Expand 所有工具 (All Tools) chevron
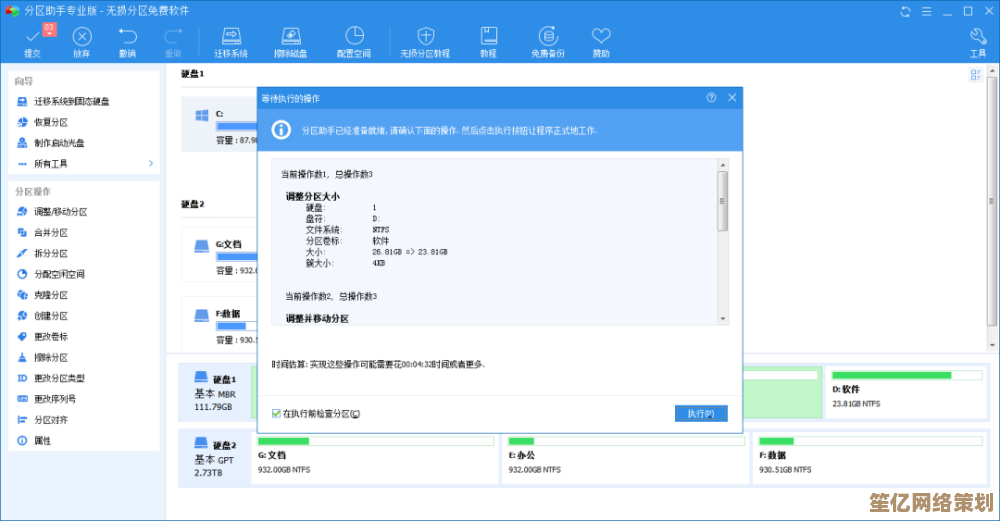This screenshot has height=521, width=1000. point(151,163)
